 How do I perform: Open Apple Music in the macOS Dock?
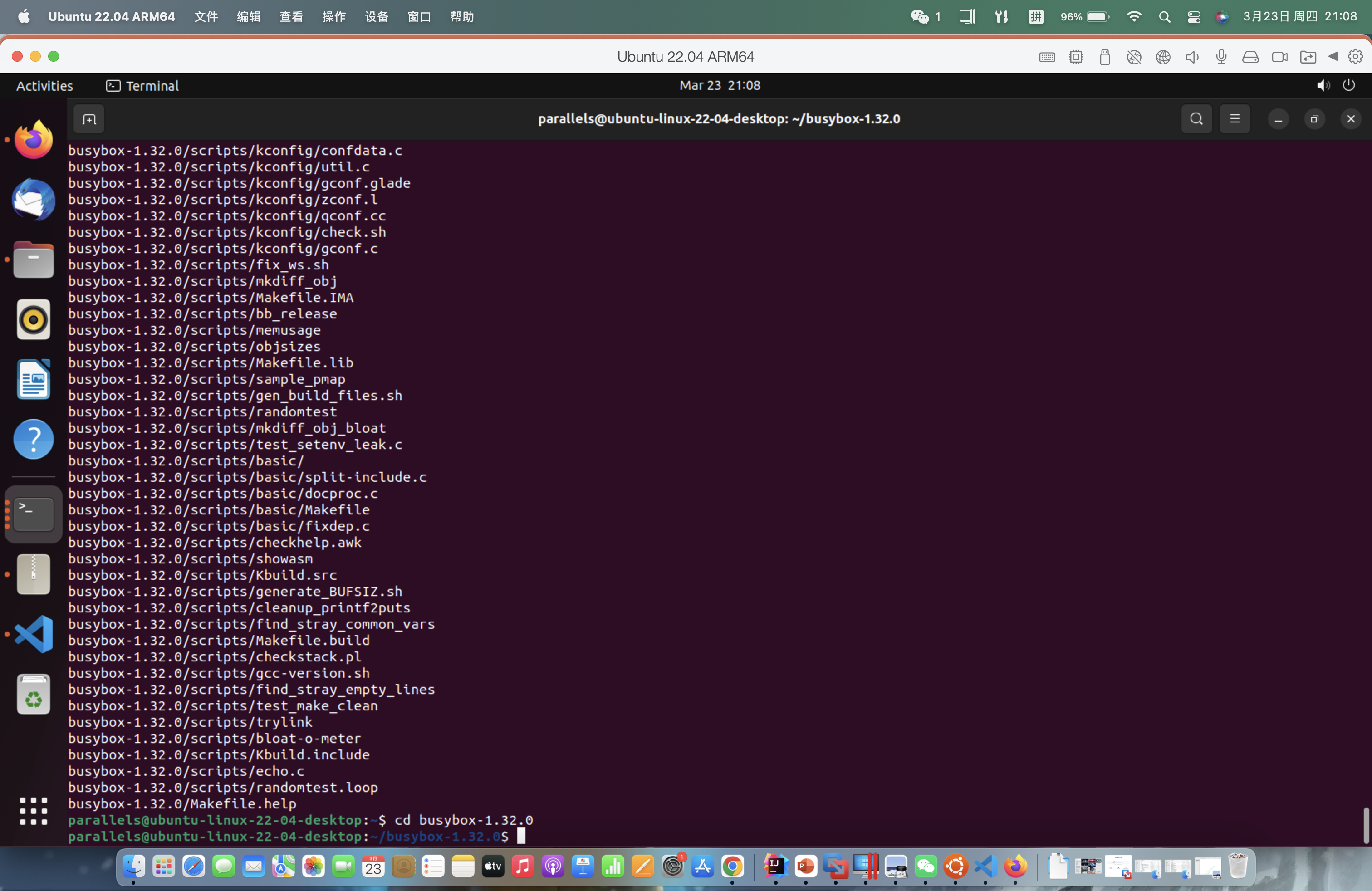(x=523, y=866)
